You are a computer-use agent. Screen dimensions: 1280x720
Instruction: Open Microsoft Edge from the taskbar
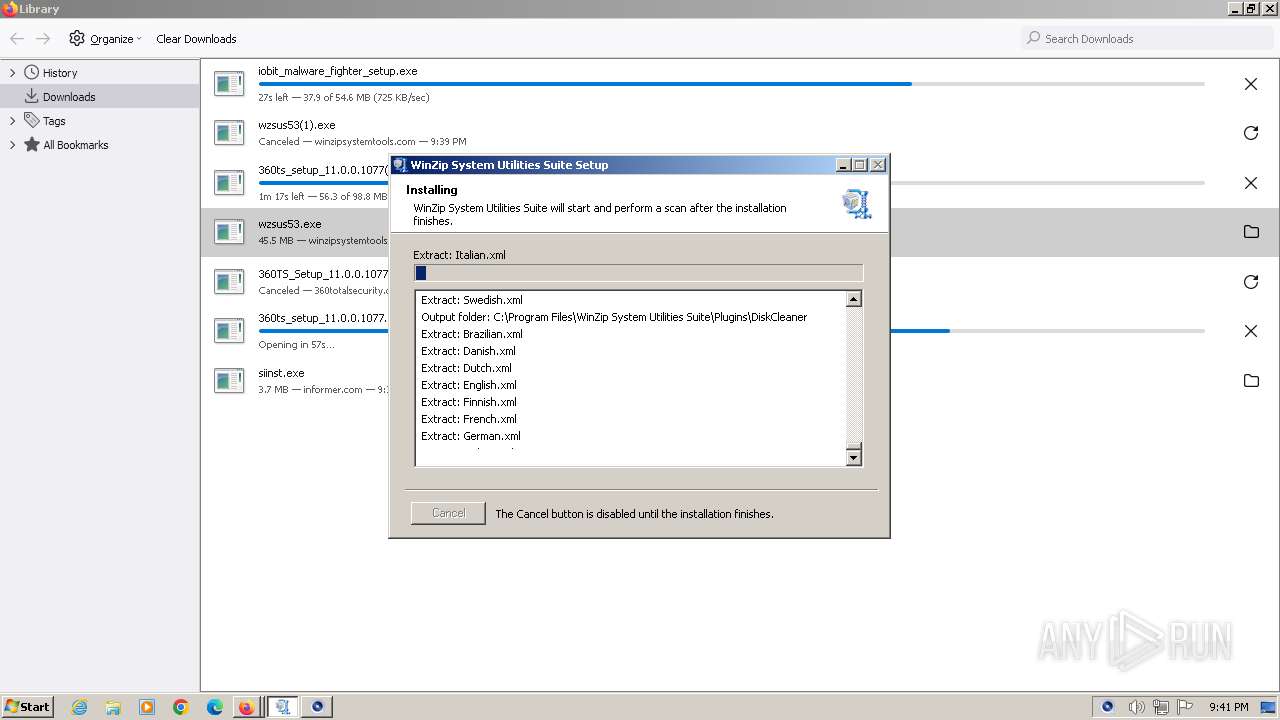tap(215, 707)
